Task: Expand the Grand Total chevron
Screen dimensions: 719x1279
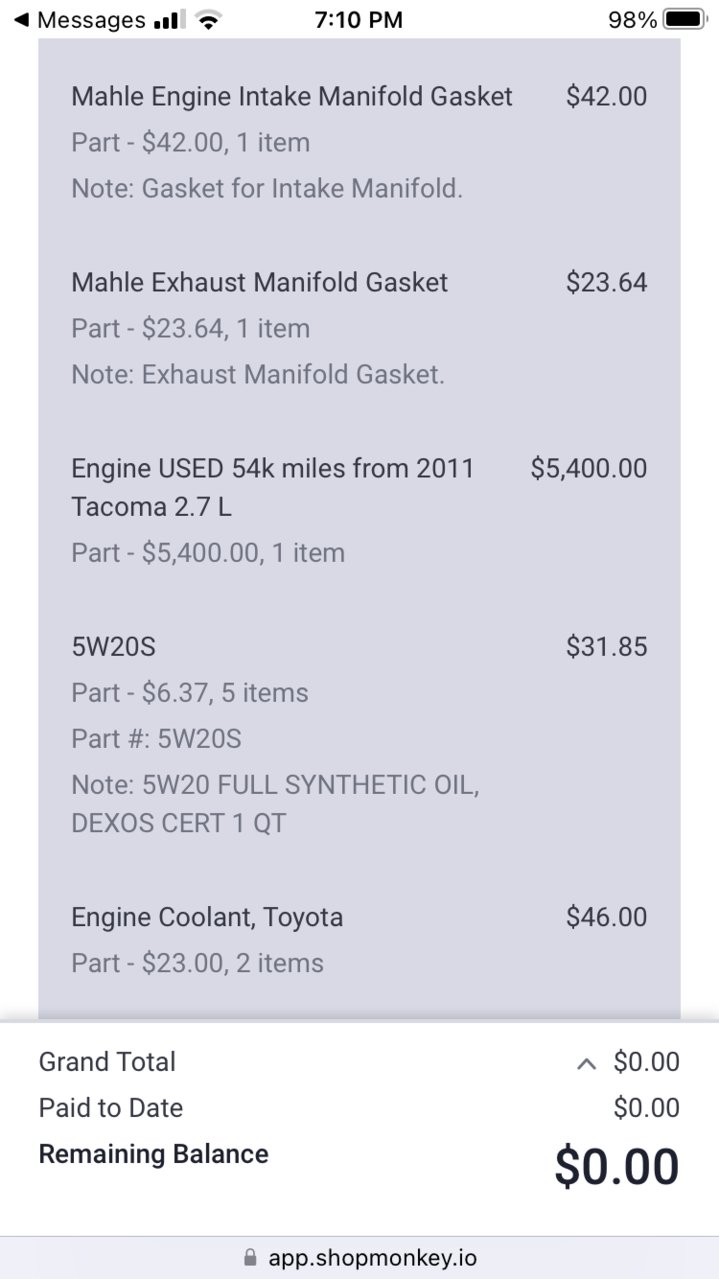Action: (x=587, y=1063)
